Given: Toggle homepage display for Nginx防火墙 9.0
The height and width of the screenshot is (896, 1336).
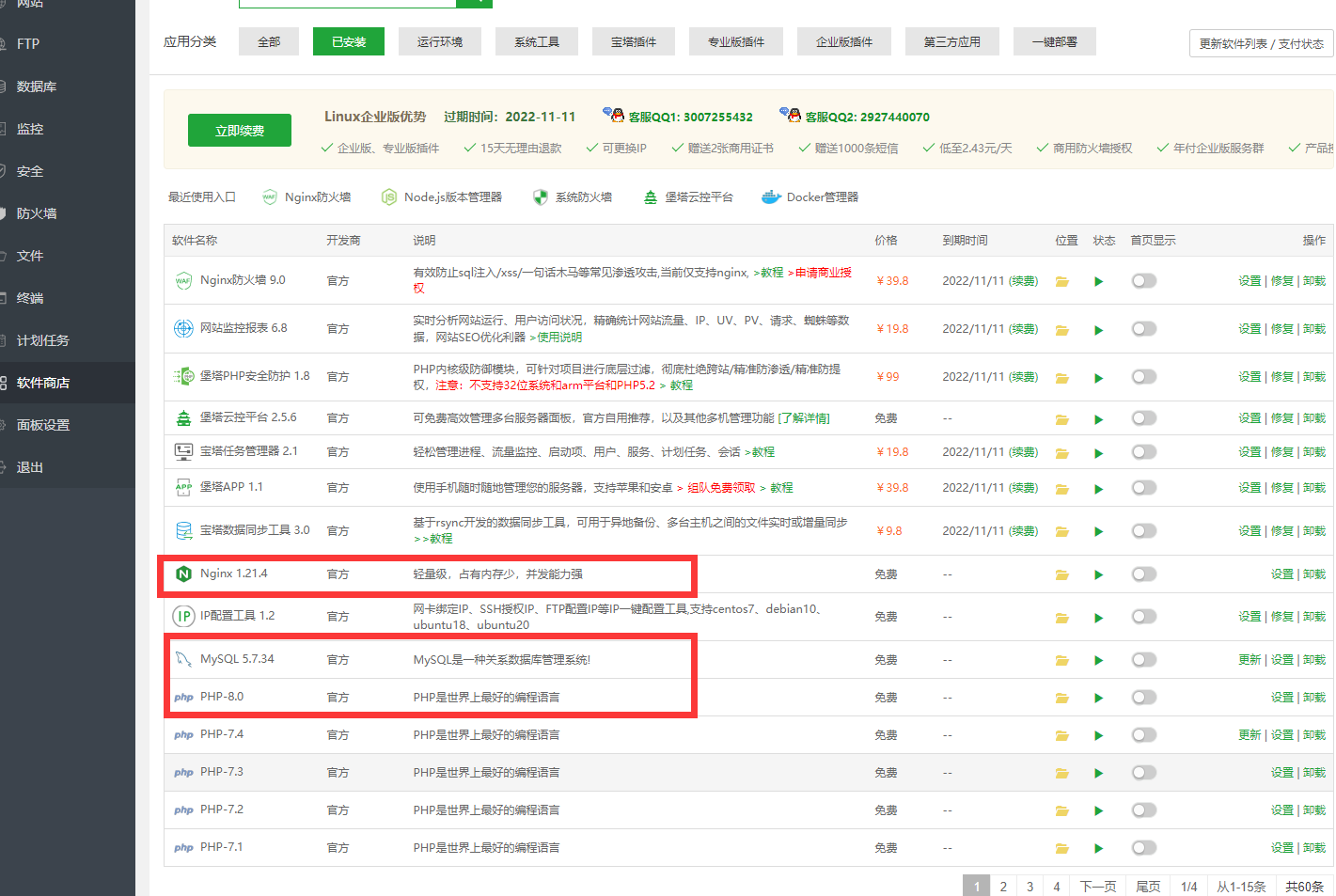Looking at the screenshot, I should click(1144, 281).
